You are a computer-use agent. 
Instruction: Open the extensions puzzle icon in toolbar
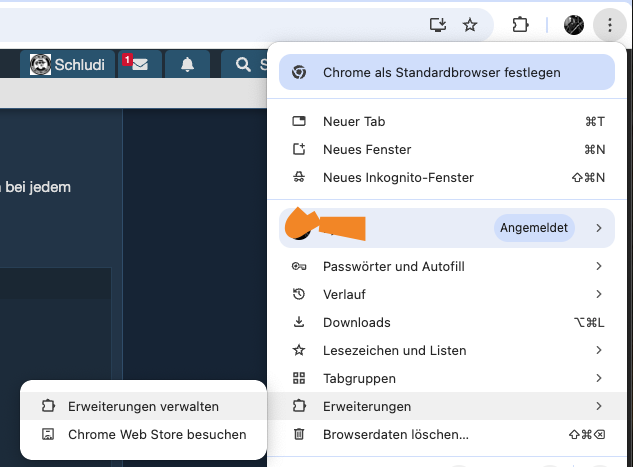520,25
